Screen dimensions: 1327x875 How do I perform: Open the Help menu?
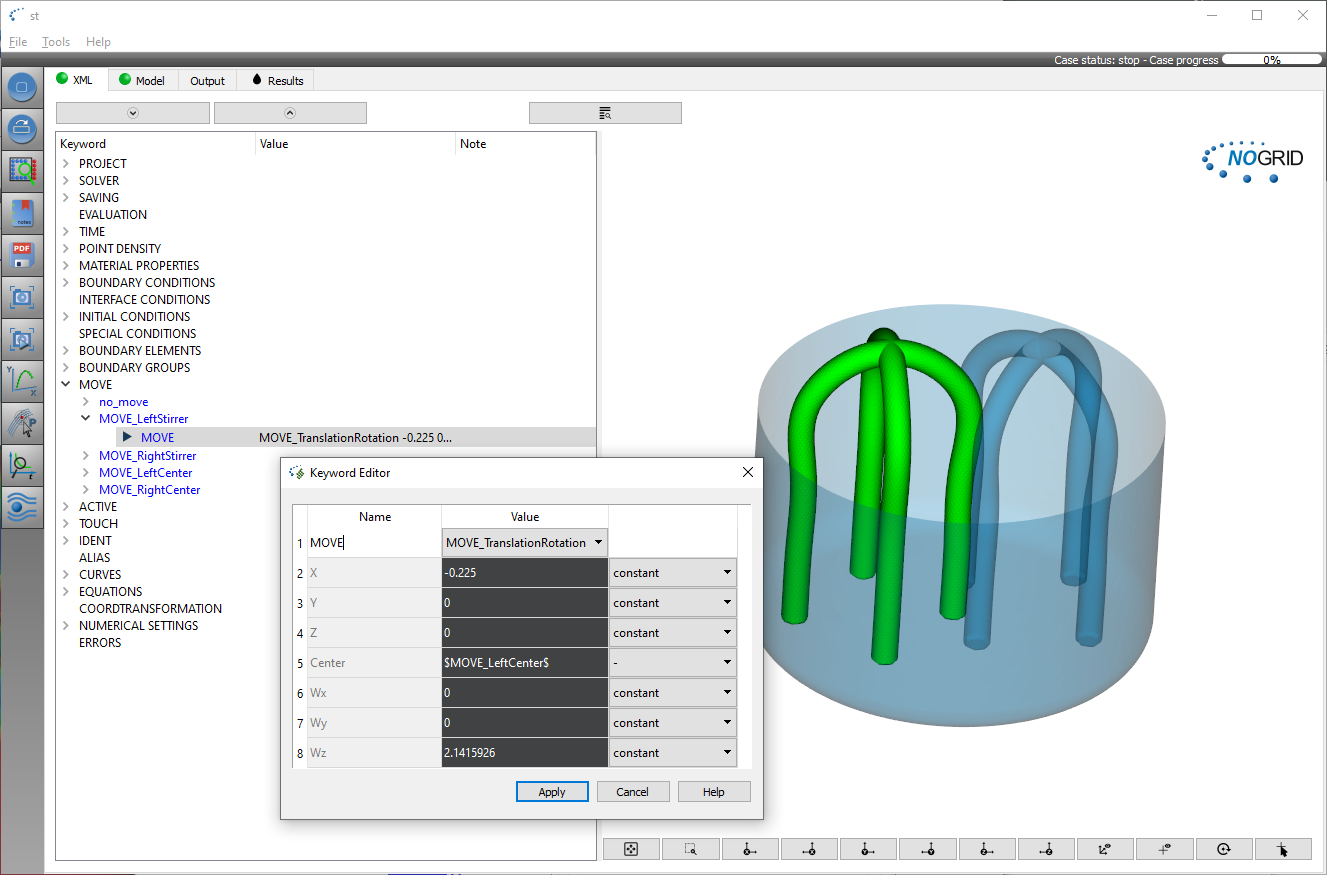(x=98, y=42)
